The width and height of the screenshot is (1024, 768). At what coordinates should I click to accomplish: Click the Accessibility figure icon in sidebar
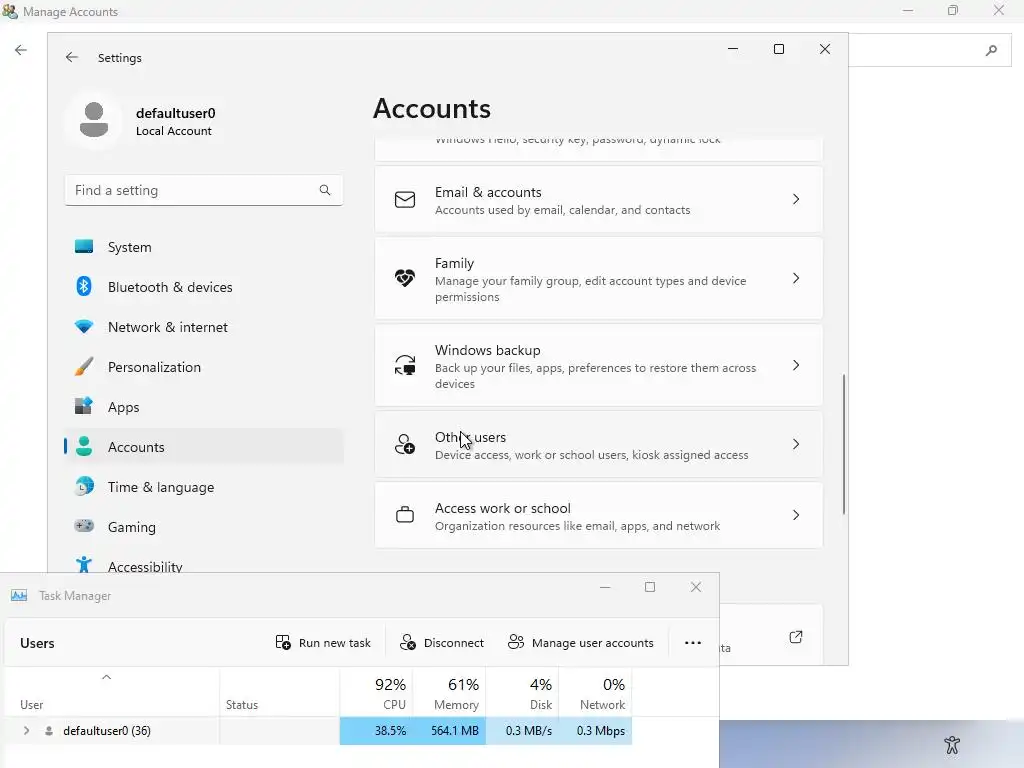(x=84, y=564)
